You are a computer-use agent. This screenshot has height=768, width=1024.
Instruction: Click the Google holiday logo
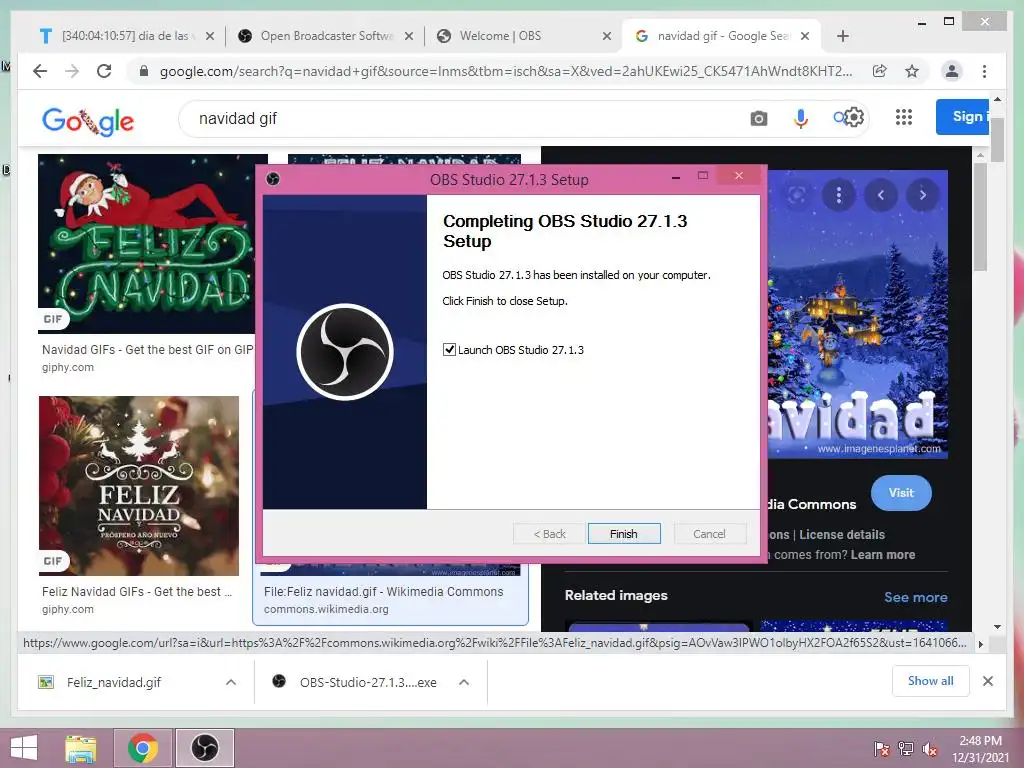(x=88, y=120)
